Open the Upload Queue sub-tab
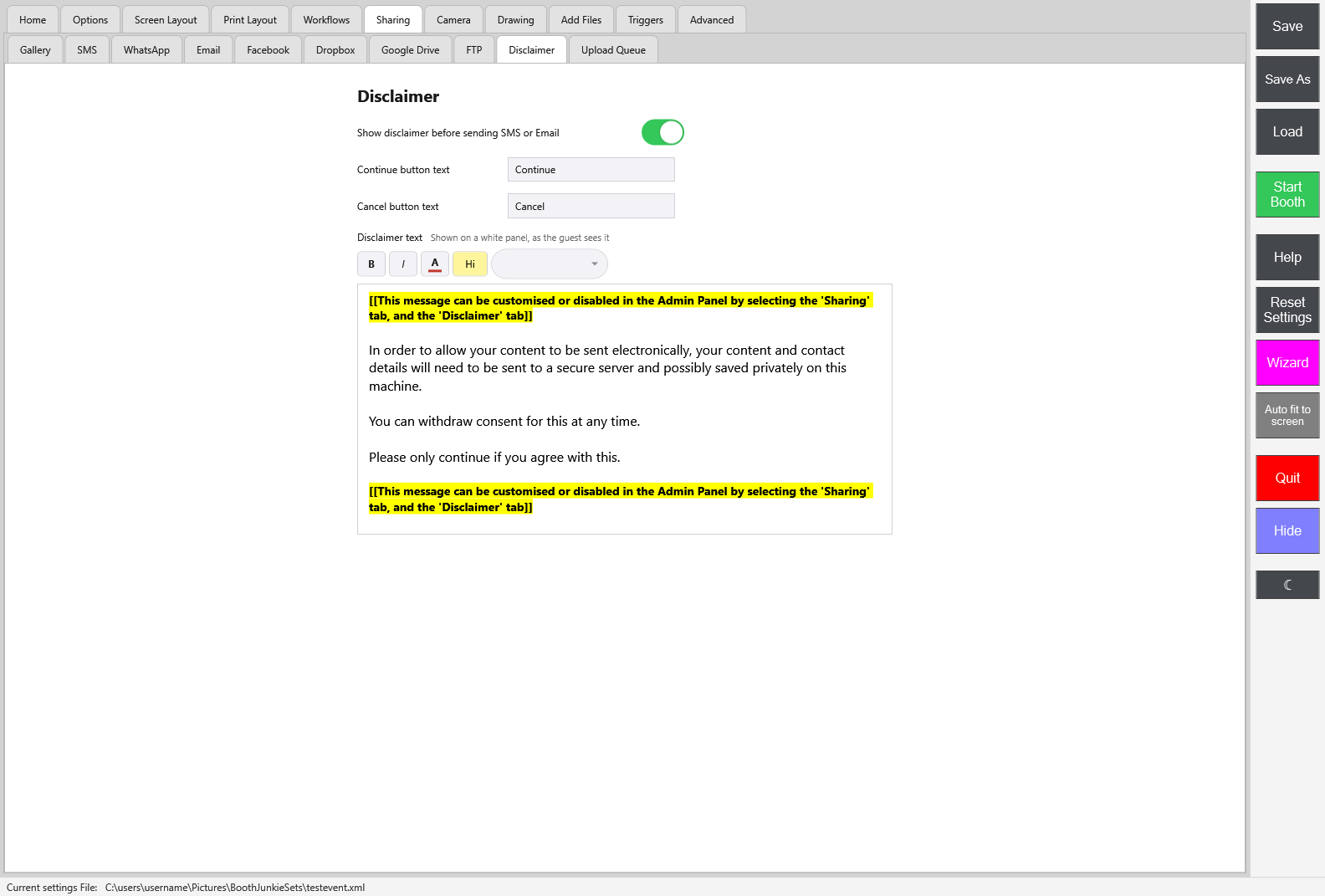Image resolution: width=1325 pixels, height=896 pixels. (613, 50)
